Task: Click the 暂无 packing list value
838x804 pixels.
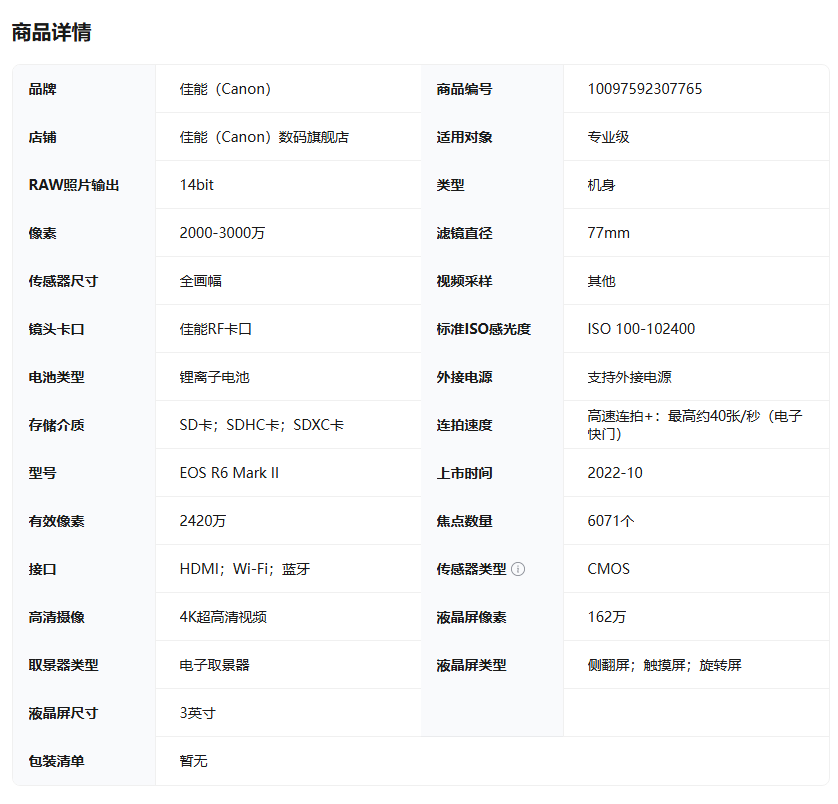Action: [193, 761]
